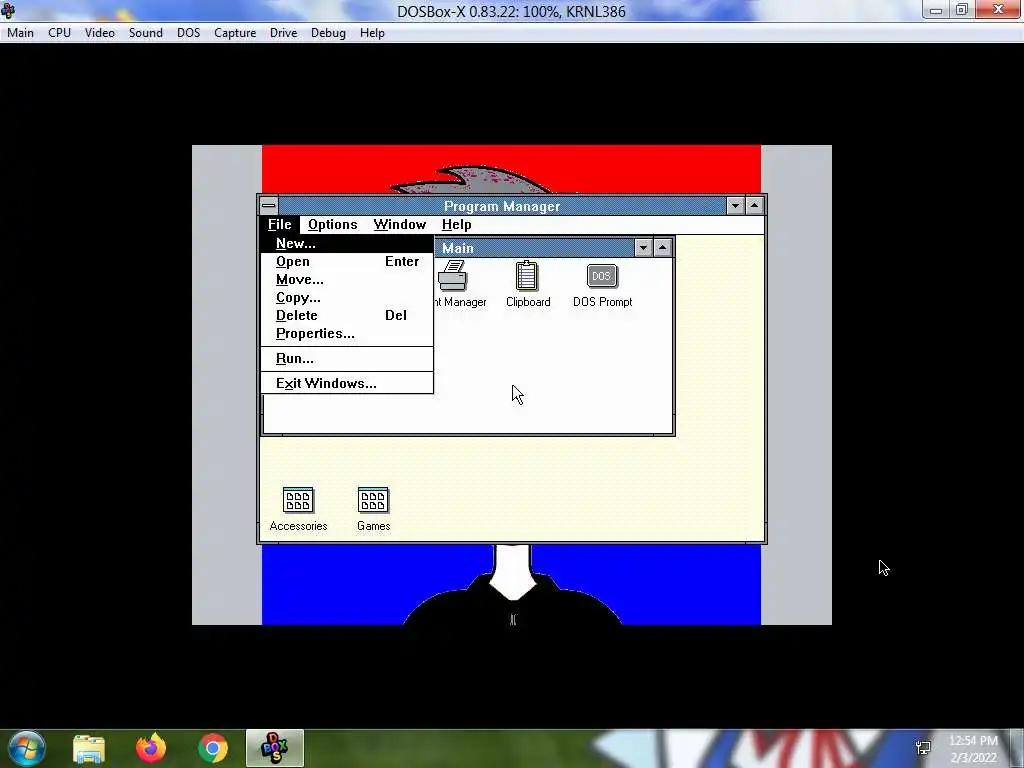Viewport: 1024px width, 768px height.
Task: Choose New... from the File menu
Action: point(347,244)
